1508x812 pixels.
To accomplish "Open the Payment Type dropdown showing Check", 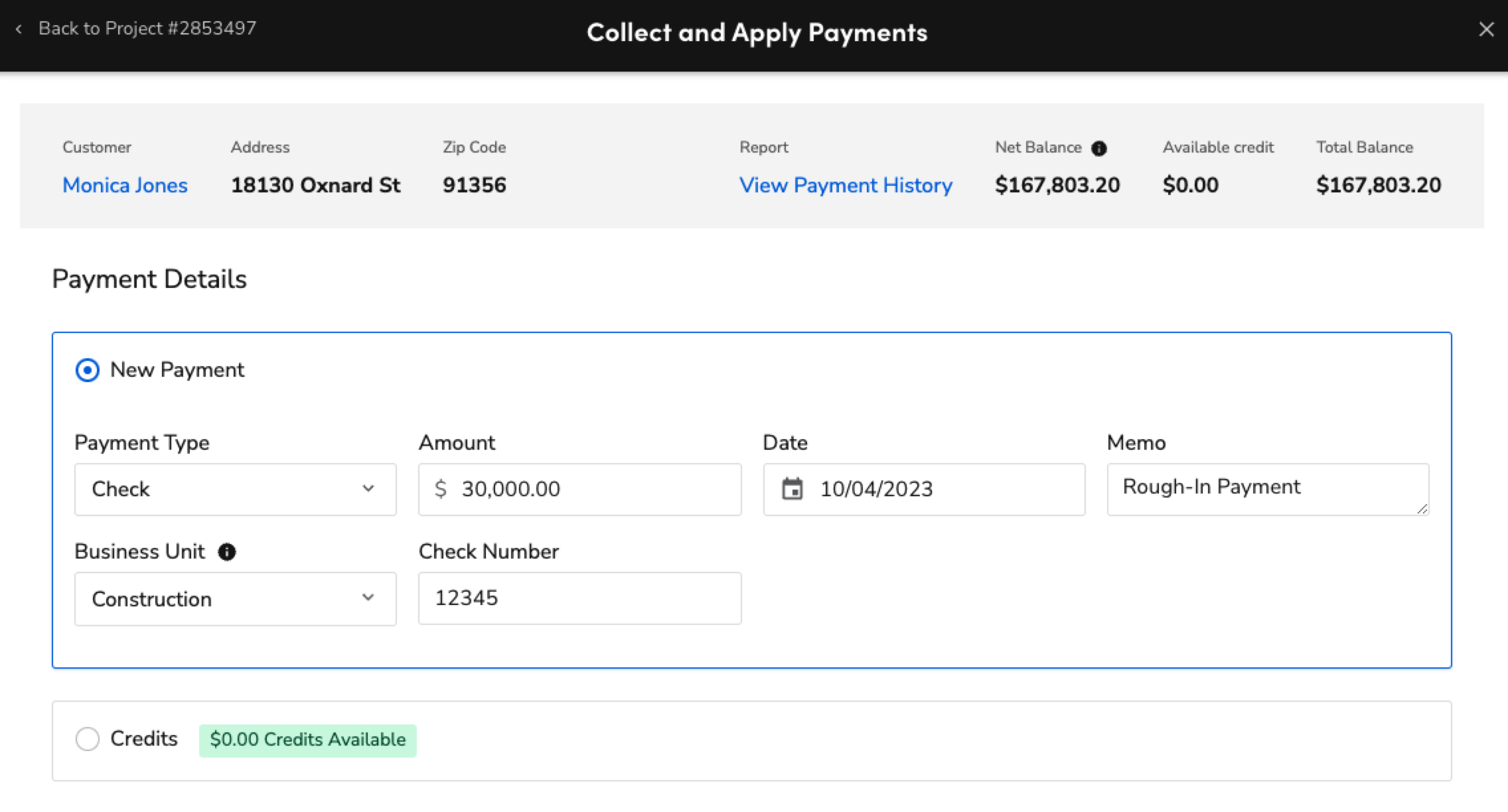I will (x=236, y=490).
